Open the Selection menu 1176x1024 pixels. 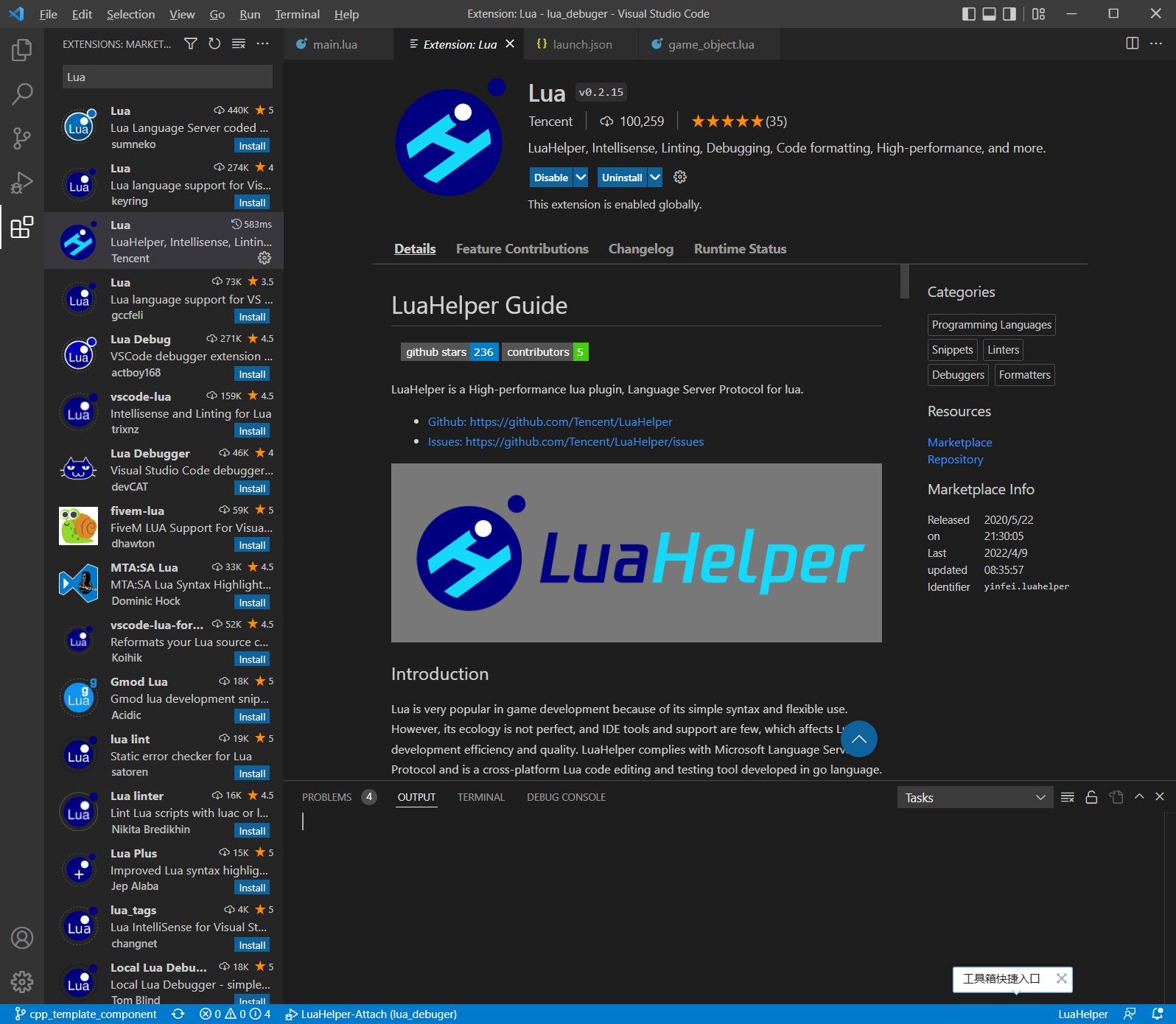tap(130, 14)
